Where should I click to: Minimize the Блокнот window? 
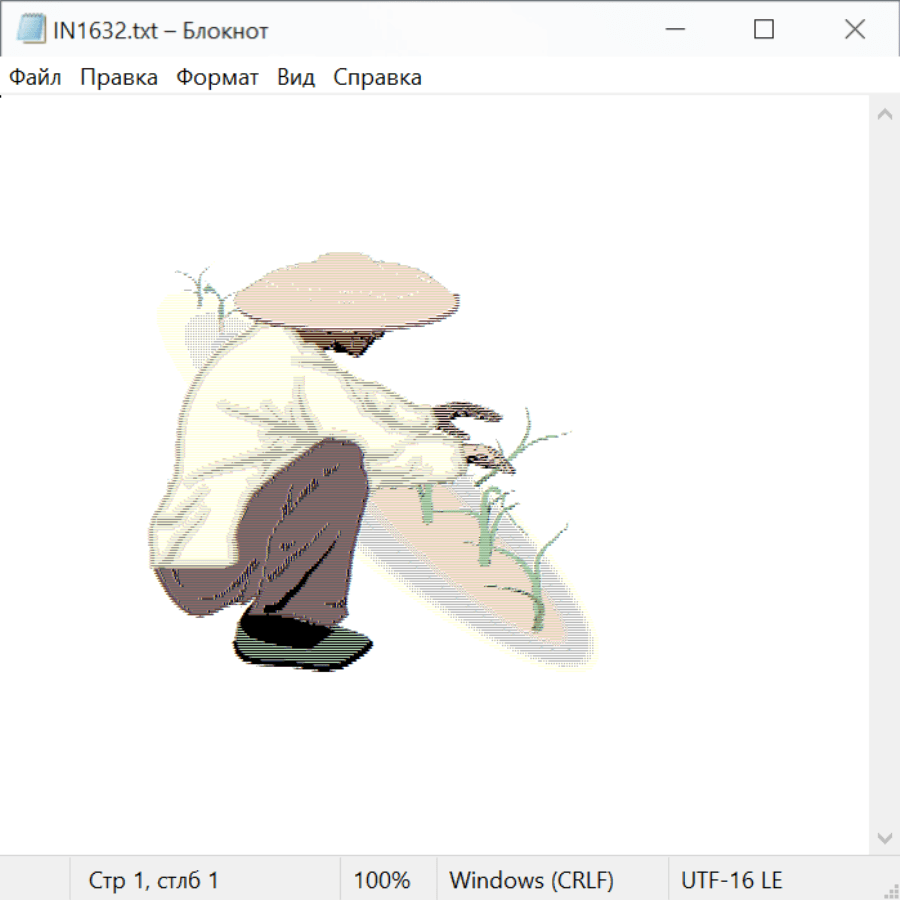(x=673, y=30)
